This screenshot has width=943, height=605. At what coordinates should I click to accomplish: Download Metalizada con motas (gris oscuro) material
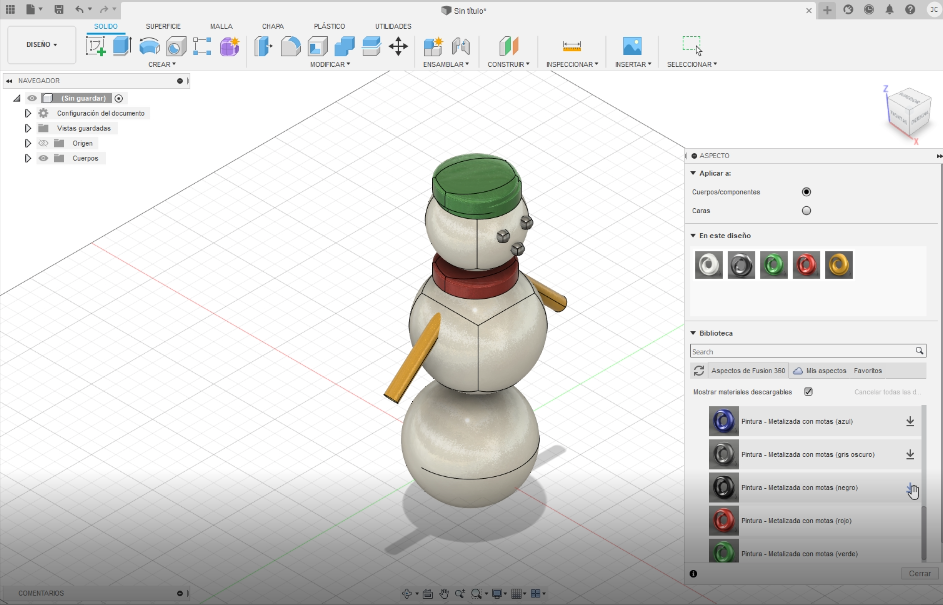click(910, 455)
